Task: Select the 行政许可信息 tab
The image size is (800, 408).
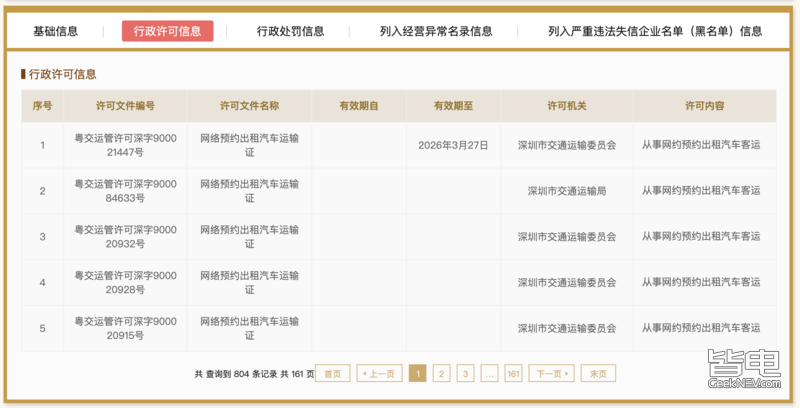Action: click(x=167, y=31)
